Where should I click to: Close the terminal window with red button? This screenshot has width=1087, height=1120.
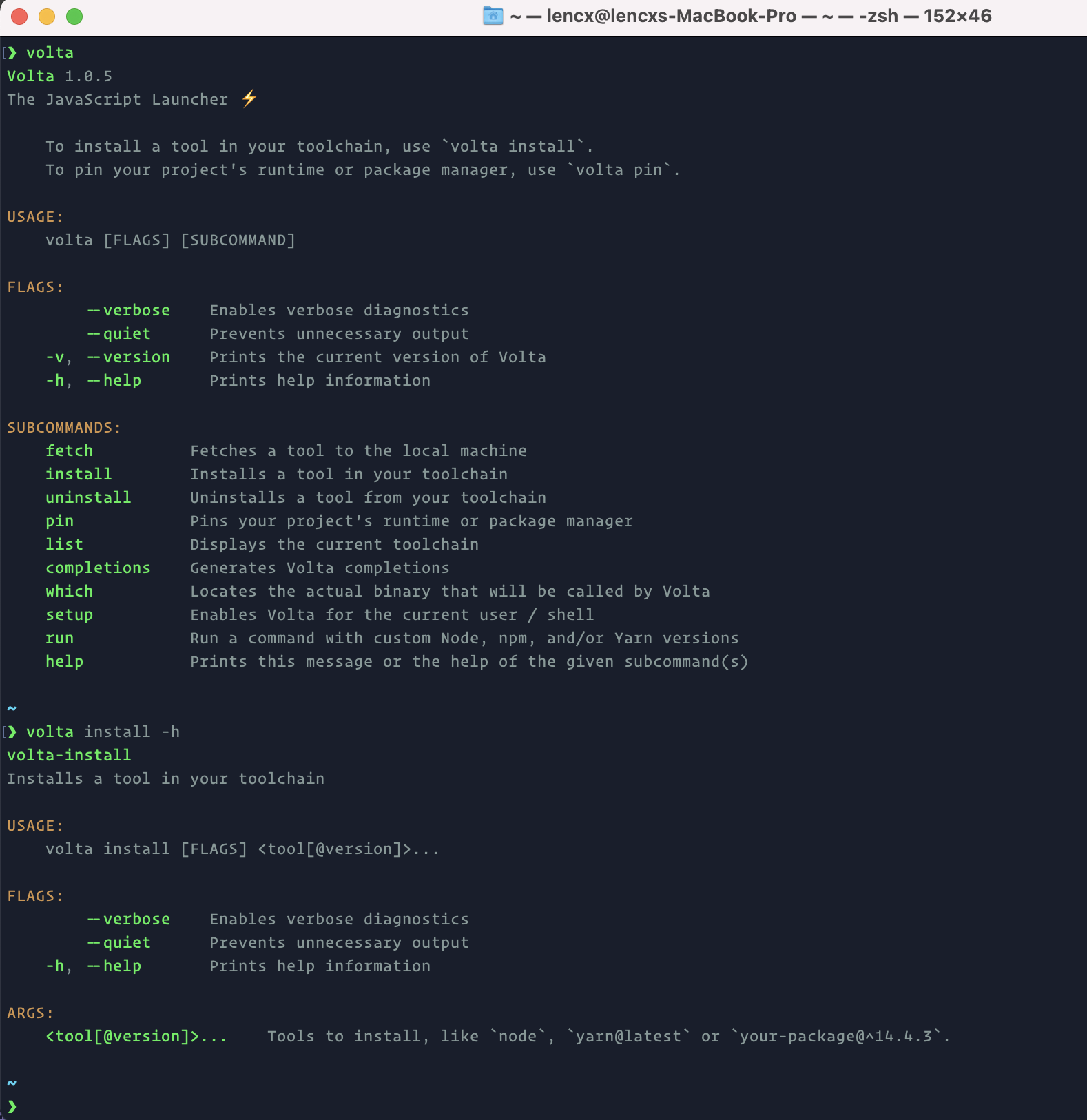point(19,16)
